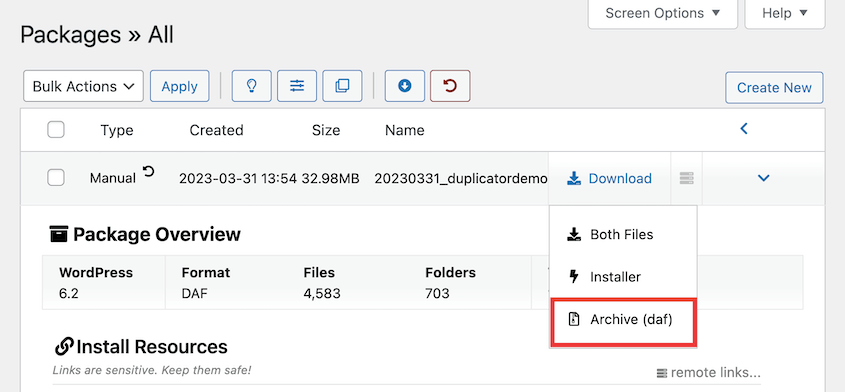Click the package name 20230331_duplicatordemo

tap(461, 178)
